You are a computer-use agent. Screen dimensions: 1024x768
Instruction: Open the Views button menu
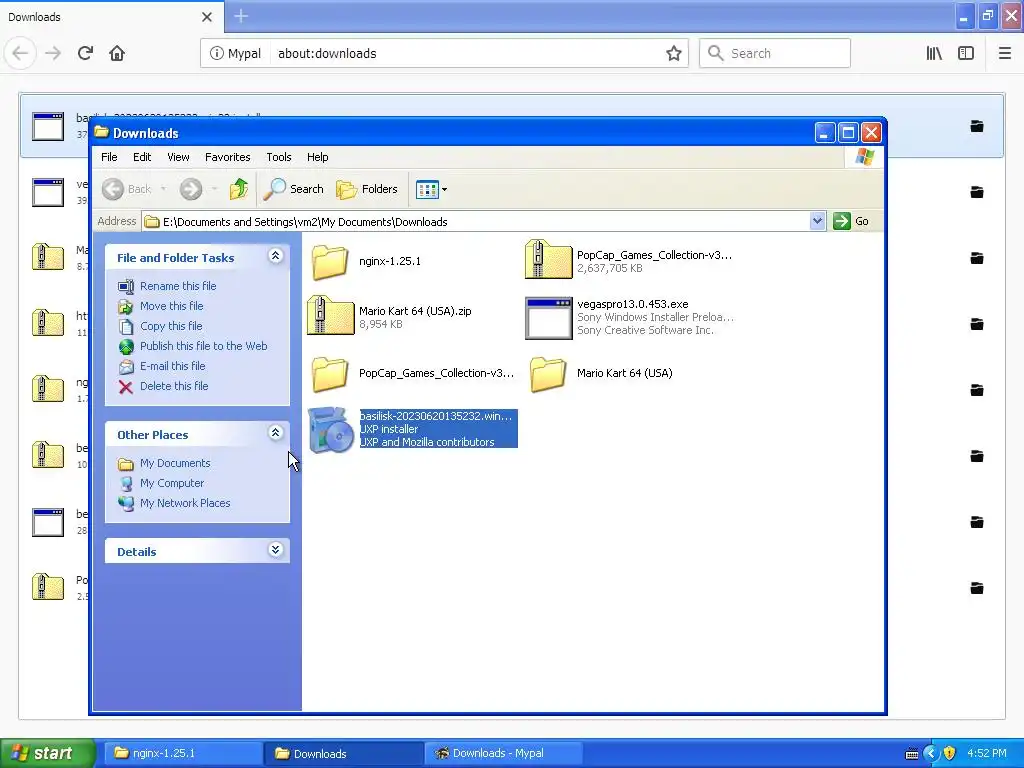point(431,189)
